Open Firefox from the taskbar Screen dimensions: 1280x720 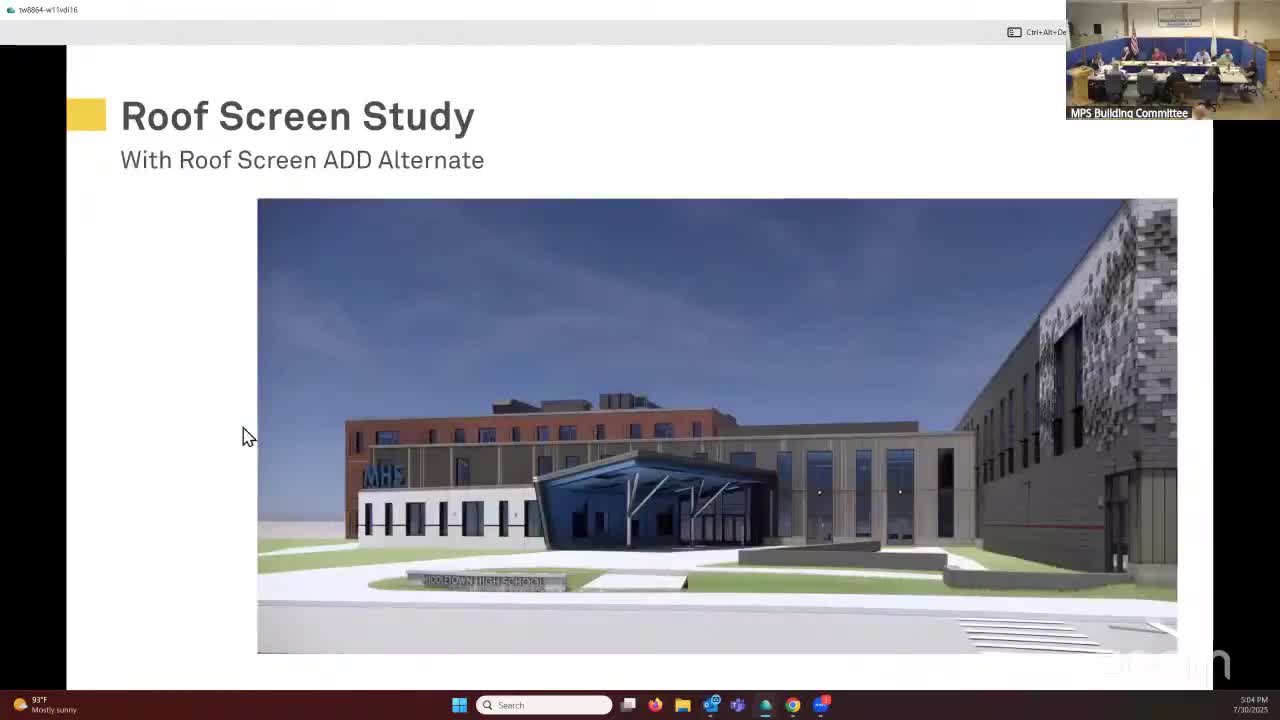(655, 705)
